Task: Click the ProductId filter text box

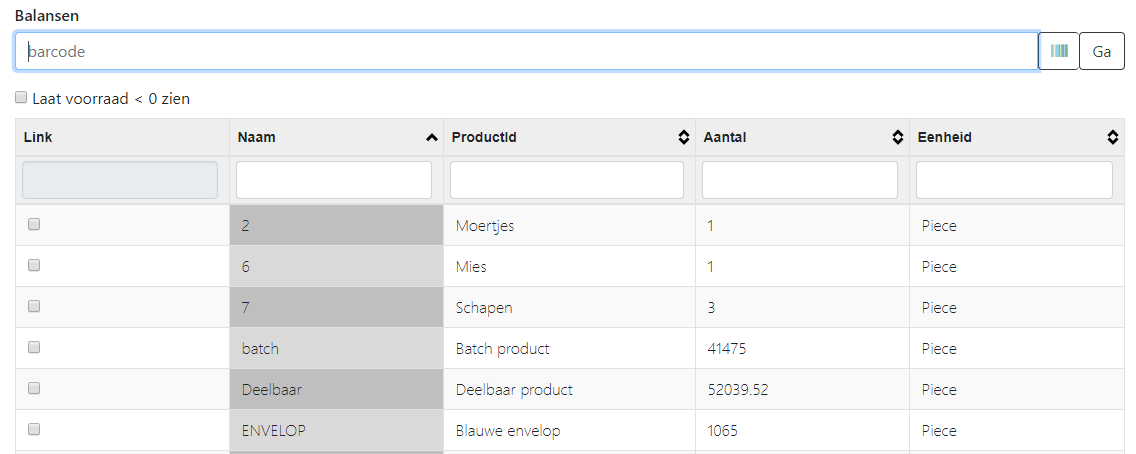Action: coord(567,180)
